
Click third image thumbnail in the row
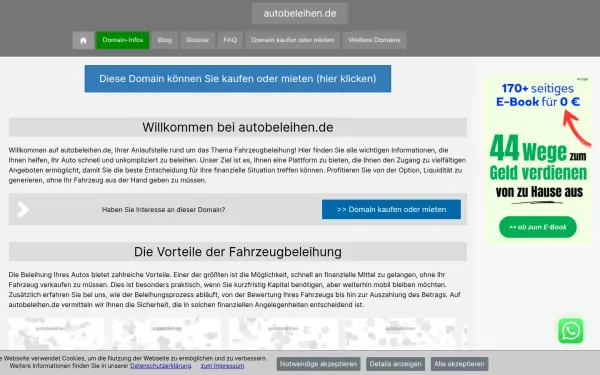[x=283, y=334]
